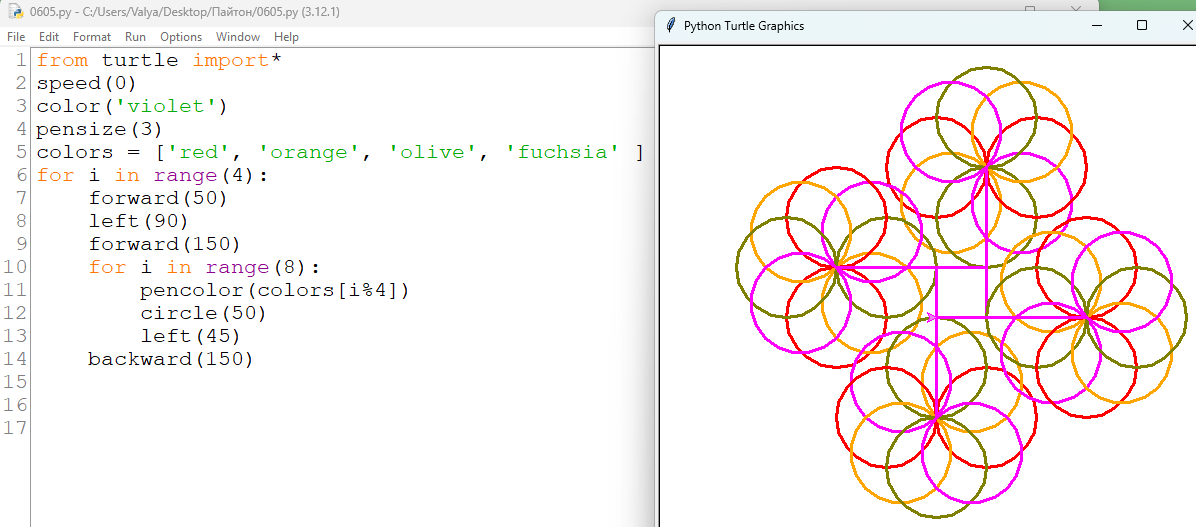The height and width of the screenshot is (527, 1196).
Task: Click the Python file icon in IDLE title bar
Action: click(x=14, y=11)
